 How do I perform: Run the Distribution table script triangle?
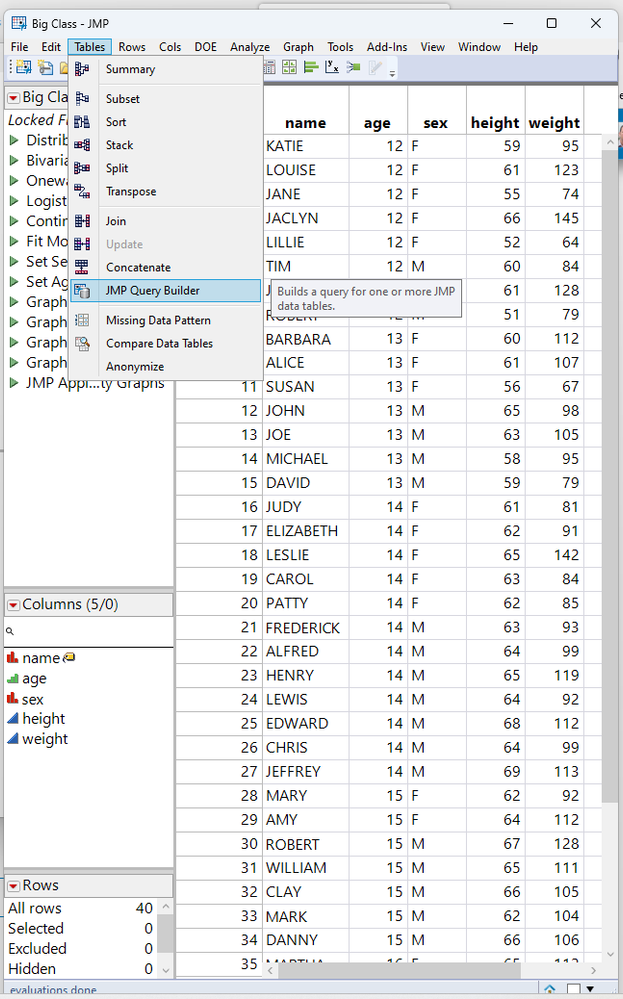tap(14, 140)
